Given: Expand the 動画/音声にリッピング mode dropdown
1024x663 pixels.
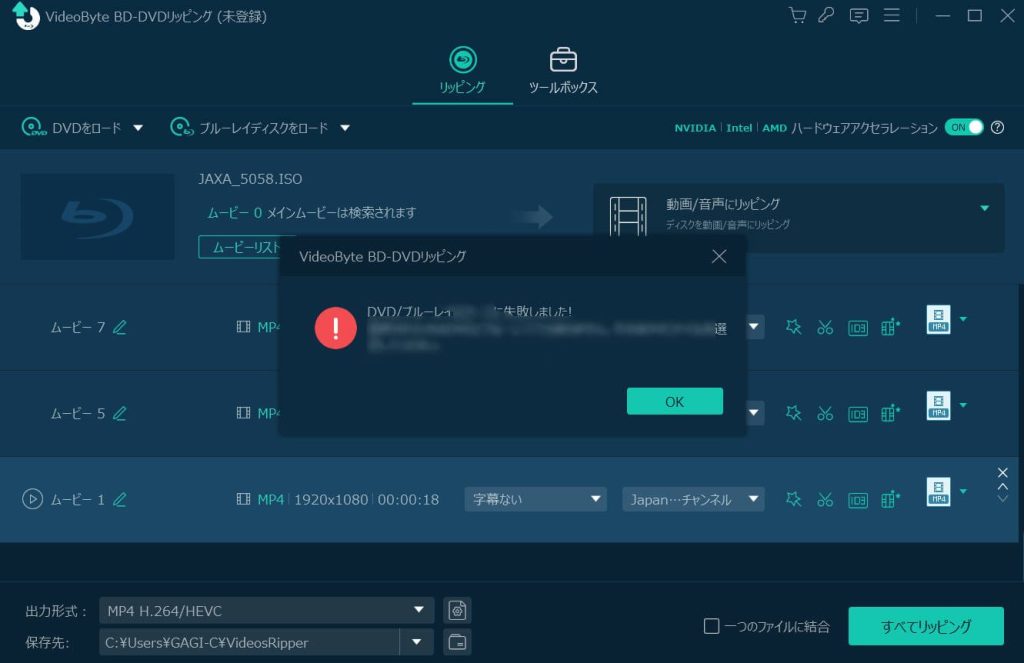Looking at the screenshot, I should 984,208.
